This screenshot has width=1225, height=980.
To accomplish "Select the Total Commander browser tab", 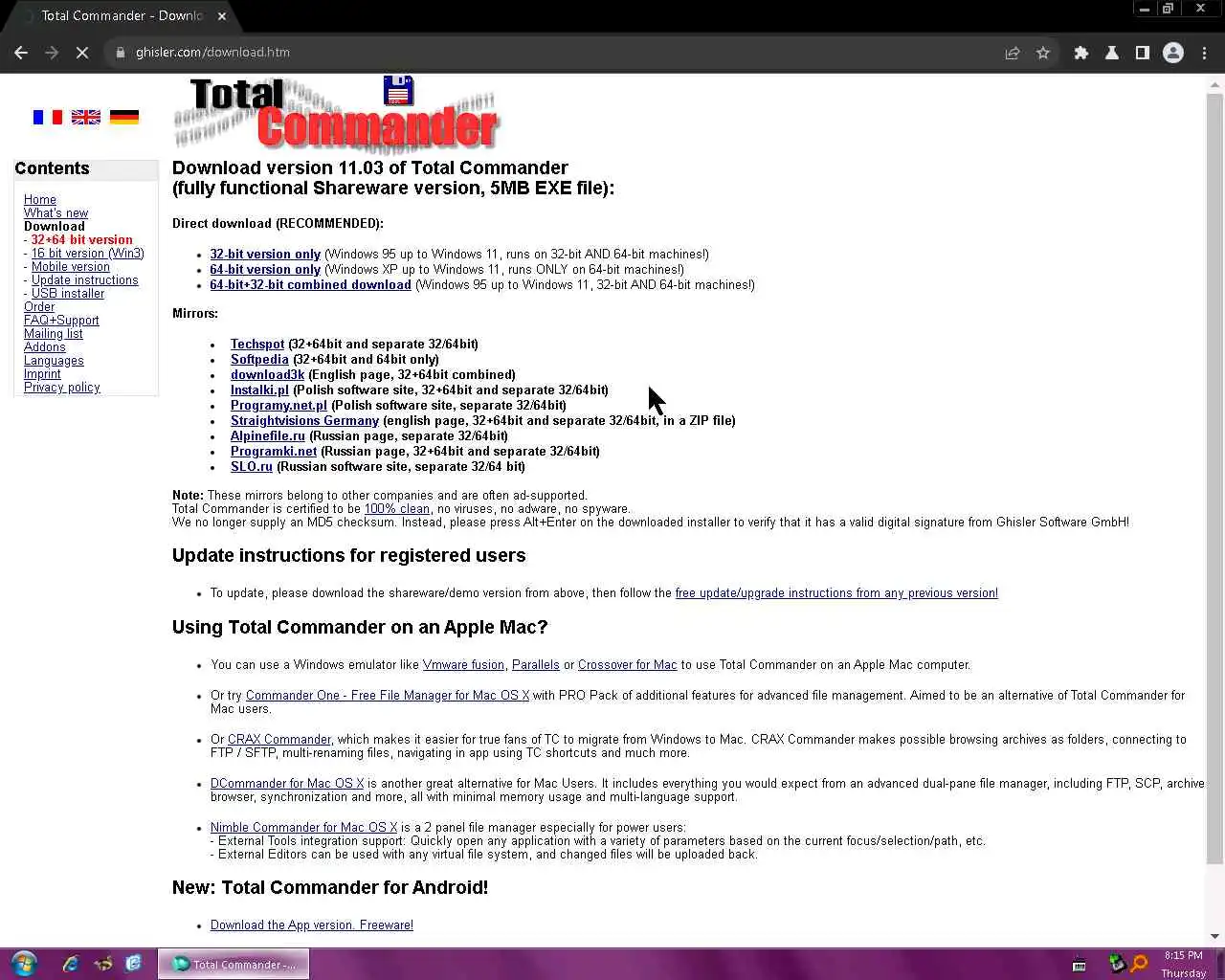I will 122,15.
